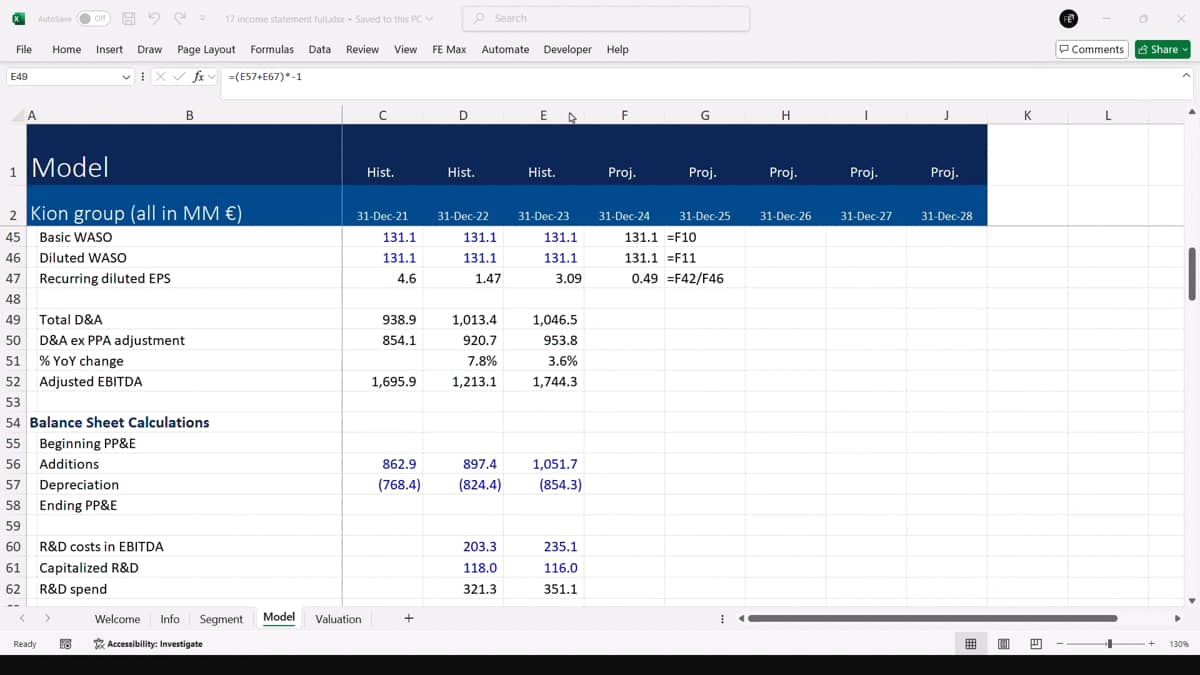Click the vertical scrollbar thumb
This screenshot has height=675, width=1200.
click(1190, 275)
